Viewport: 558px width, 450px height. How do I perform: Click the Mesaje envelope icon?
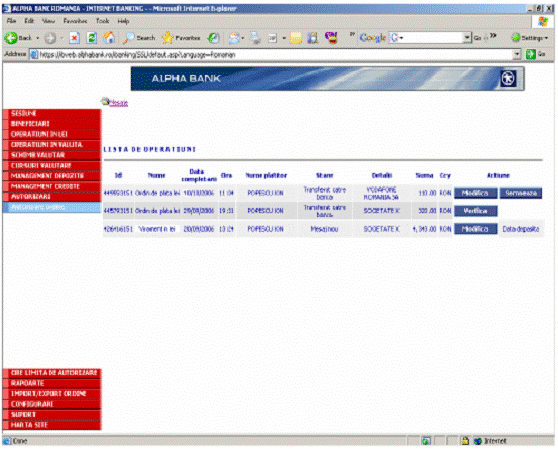(x=105, y=101)
